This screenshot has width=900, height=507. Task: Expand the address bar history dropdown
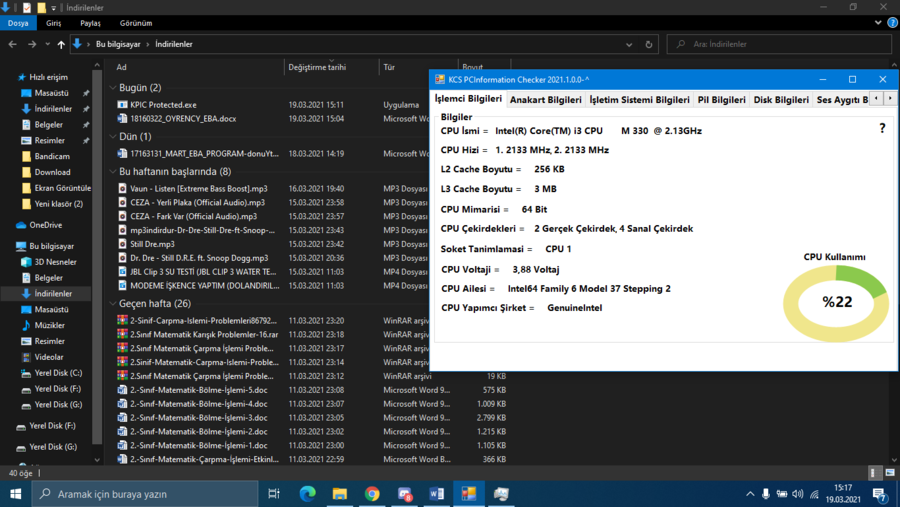628,45
